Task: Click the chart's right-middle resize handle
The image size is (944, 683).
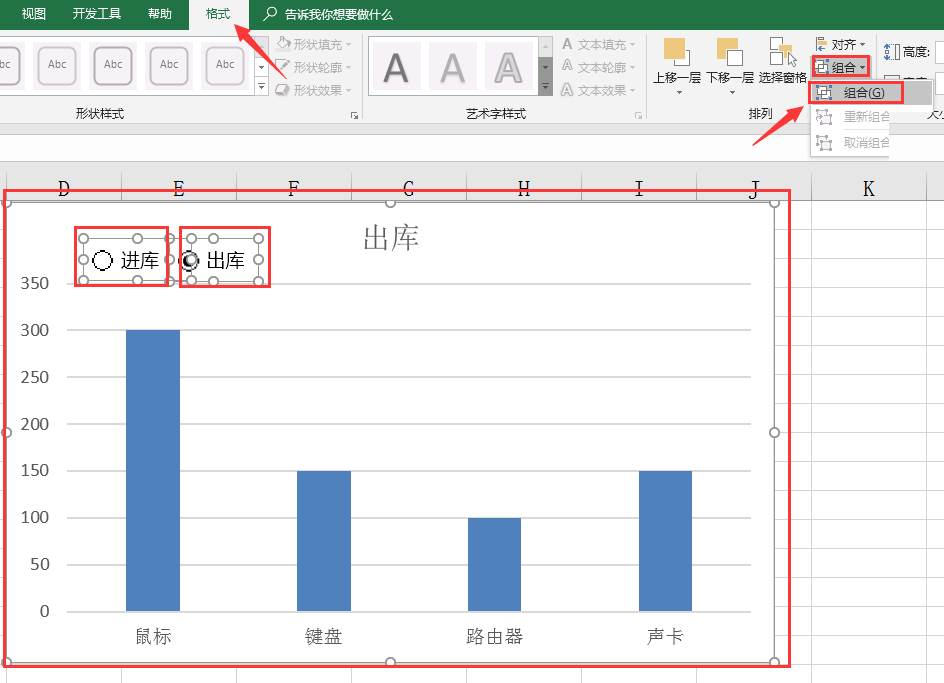Action: (x=774, y=432)
